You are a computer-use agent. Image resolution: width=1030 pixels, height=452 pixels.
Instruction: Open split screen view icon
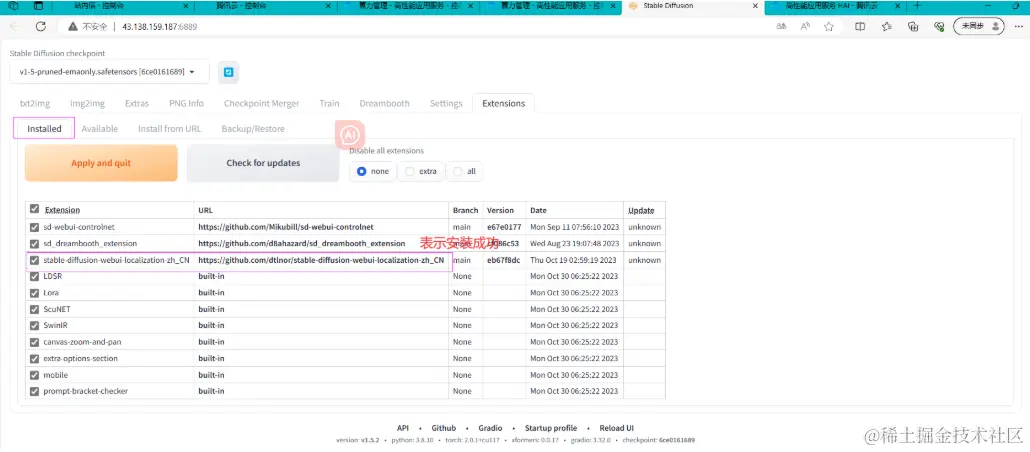(x=860, y=27)
